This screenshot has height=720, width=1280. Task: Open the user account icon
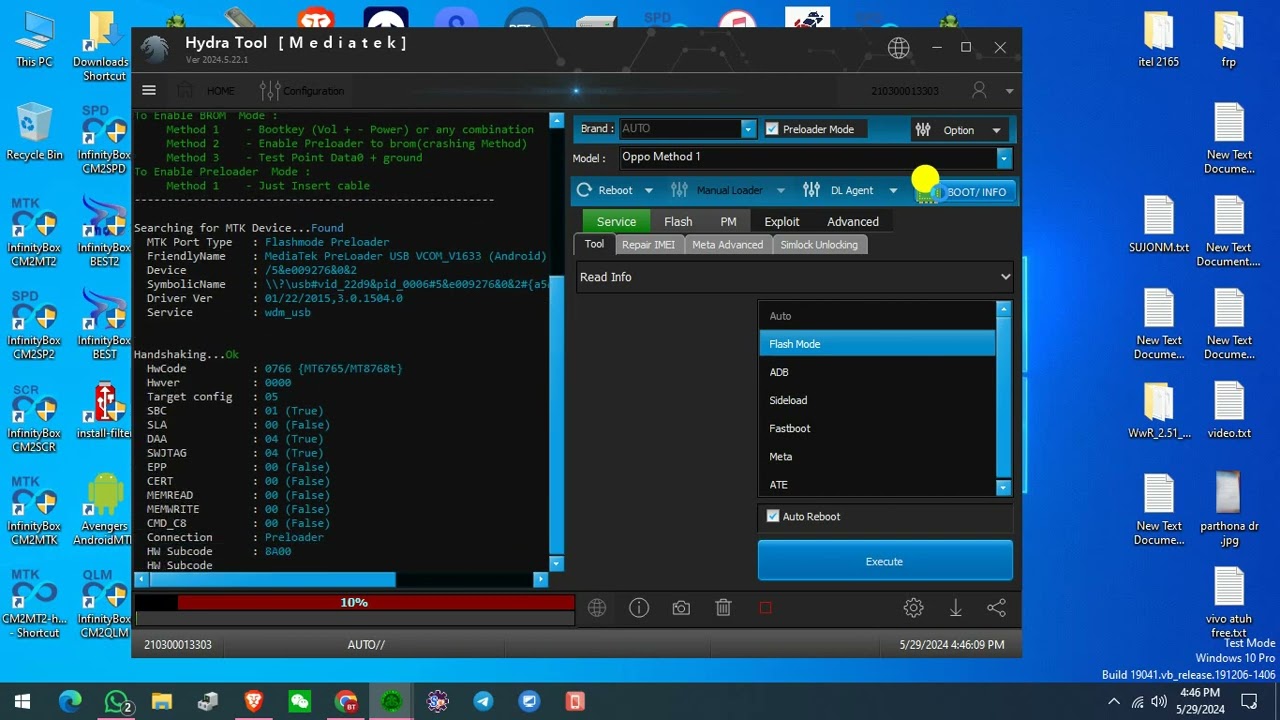(979, 90)
